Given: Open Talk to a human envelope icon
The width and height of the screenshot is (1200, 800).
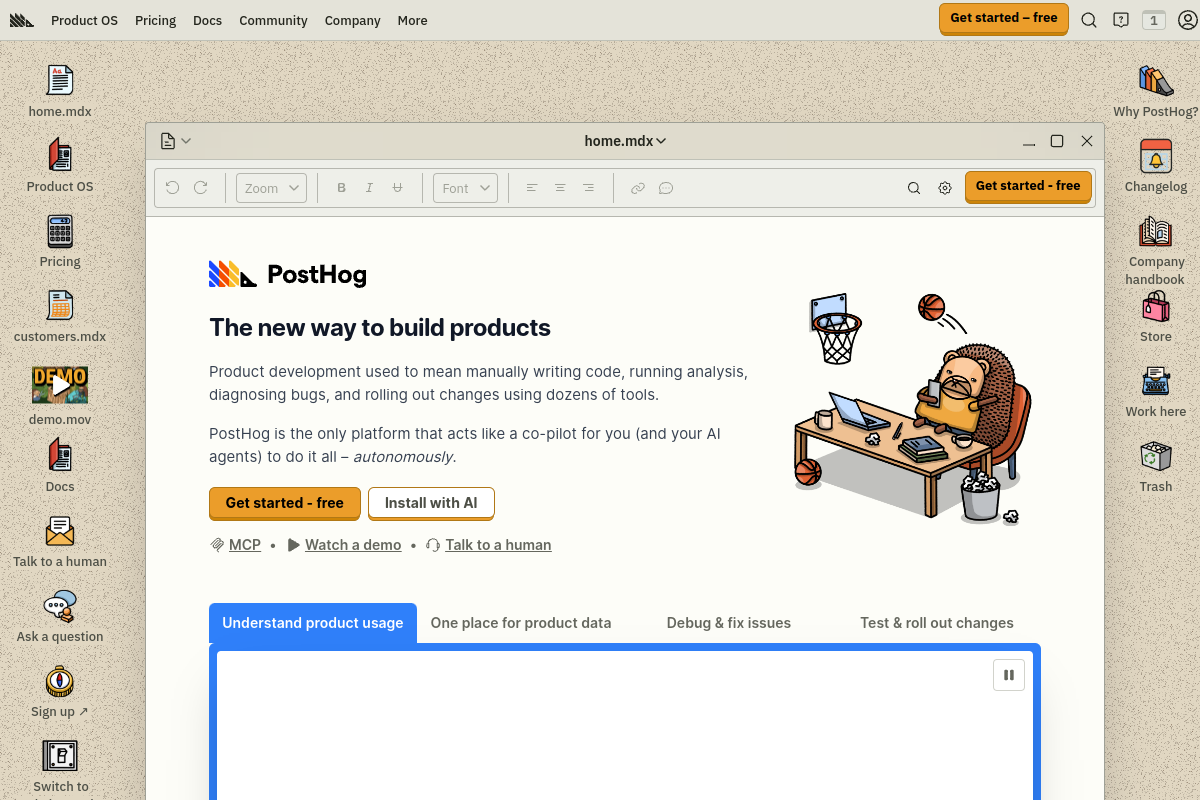Looking at the screenshot, I should (60, 531).
